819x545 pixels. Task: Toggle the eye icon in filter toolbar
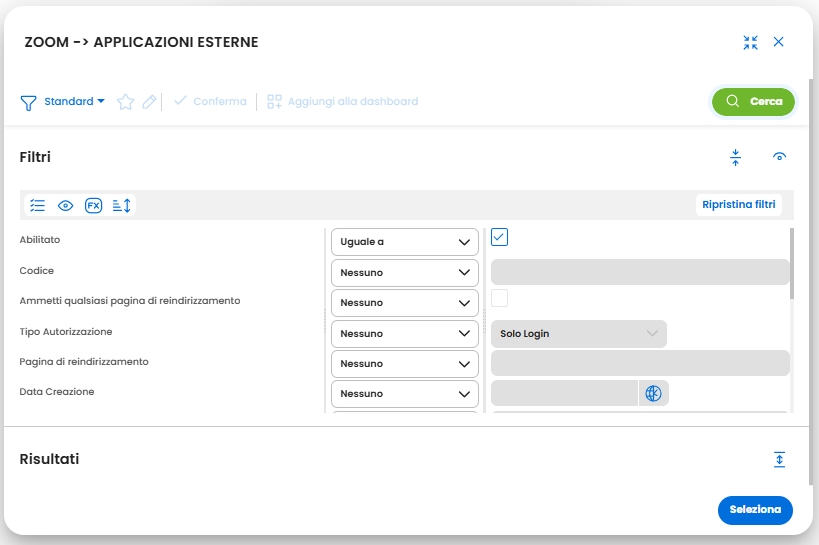(66, 205)
